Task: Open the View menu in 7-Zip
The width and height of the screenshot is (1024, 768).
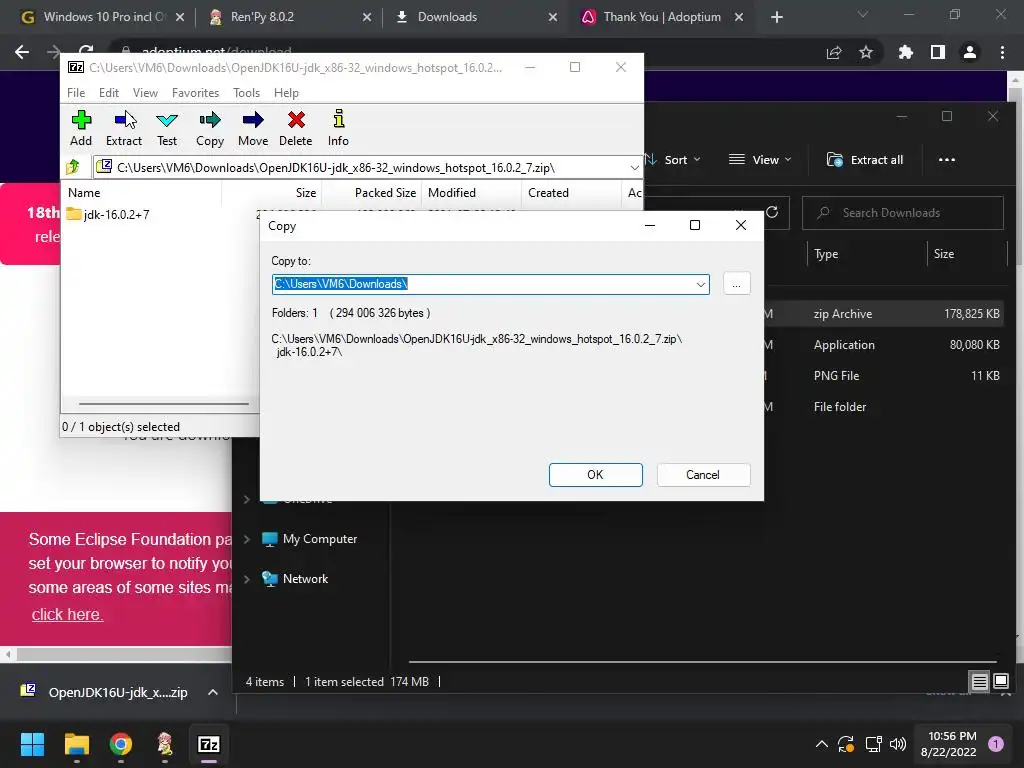Action: [145, 93]
